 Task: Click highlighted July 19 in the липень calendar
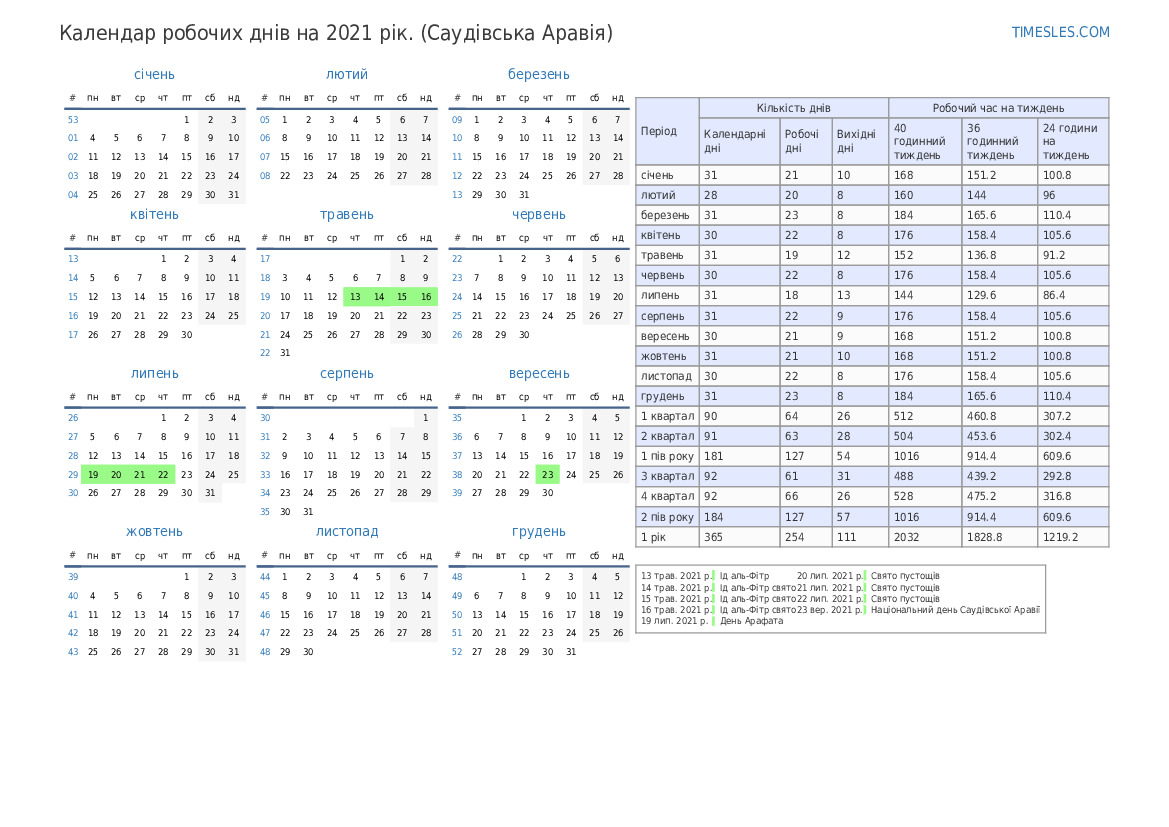point(92,474)
